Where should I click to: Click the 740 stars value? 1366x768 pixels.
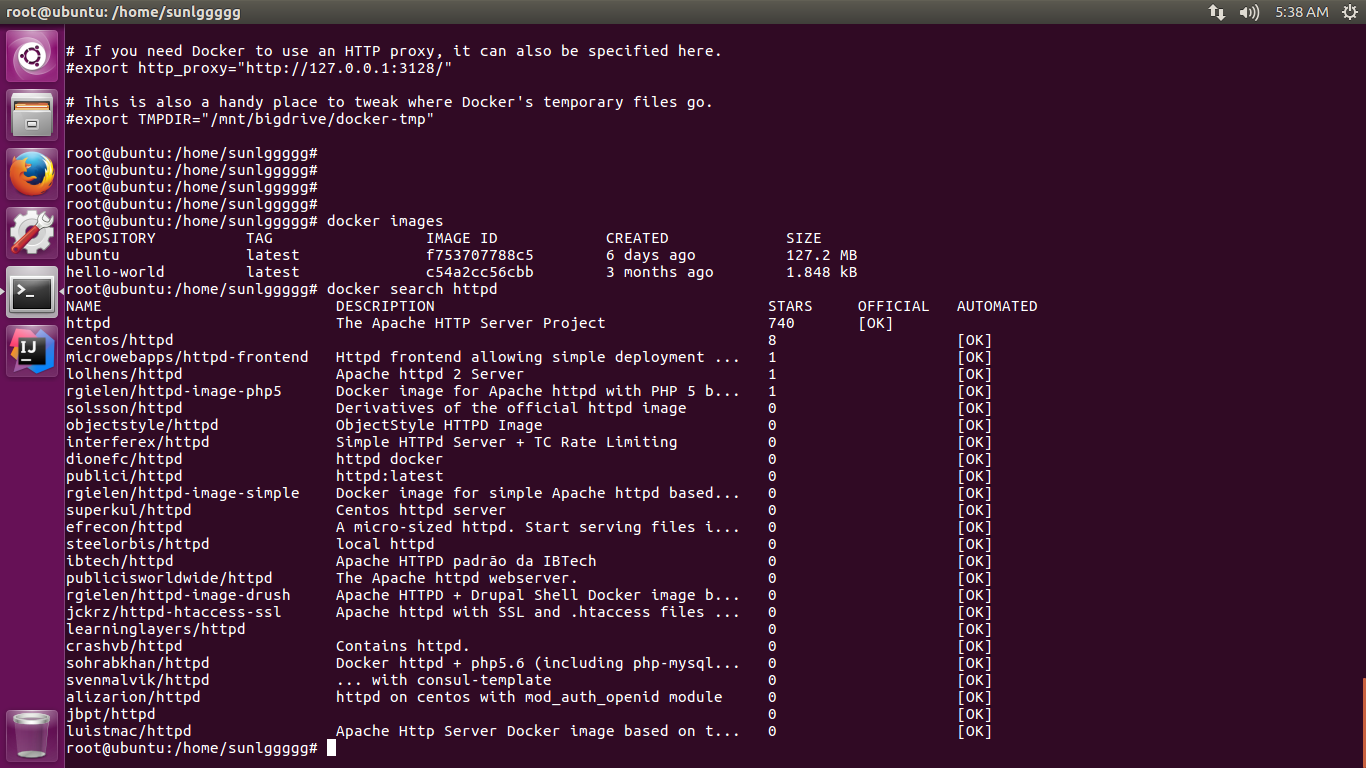point(781,323)
